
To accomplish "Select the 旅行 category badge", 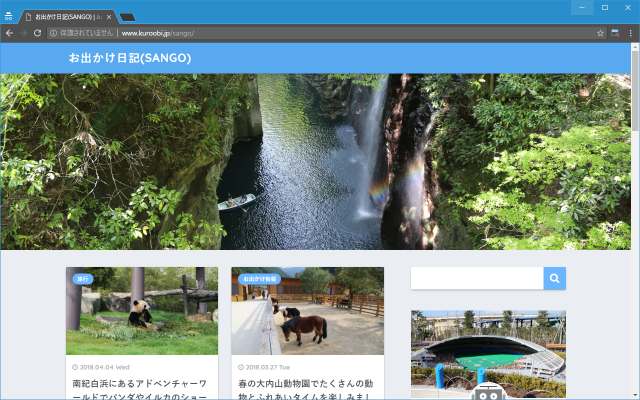I will click(83, 279).
